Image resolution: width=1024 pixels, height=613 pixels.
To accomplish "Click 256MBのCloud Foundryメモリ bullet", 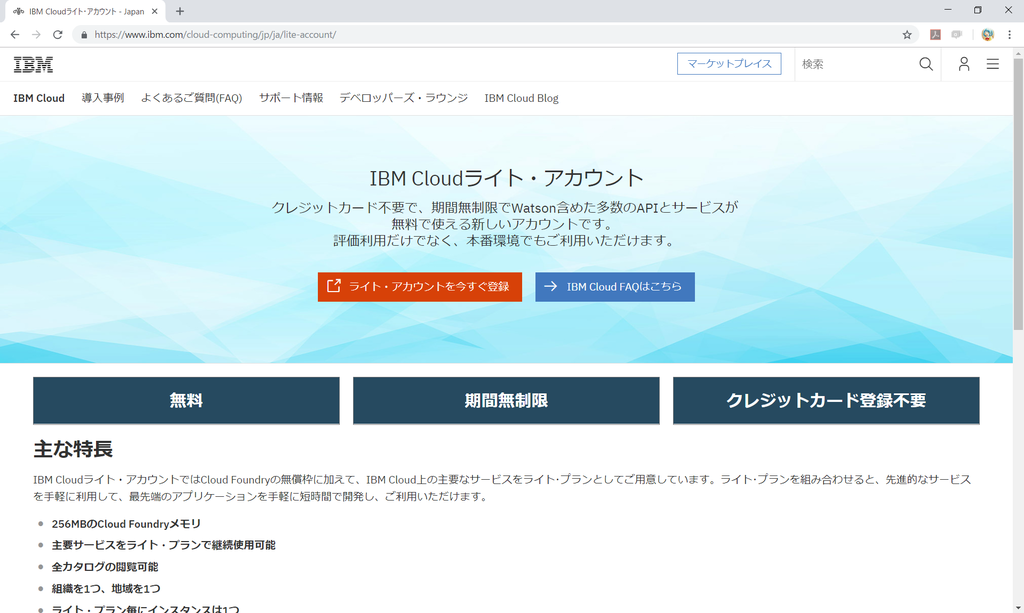I will (x=126, y=524).
